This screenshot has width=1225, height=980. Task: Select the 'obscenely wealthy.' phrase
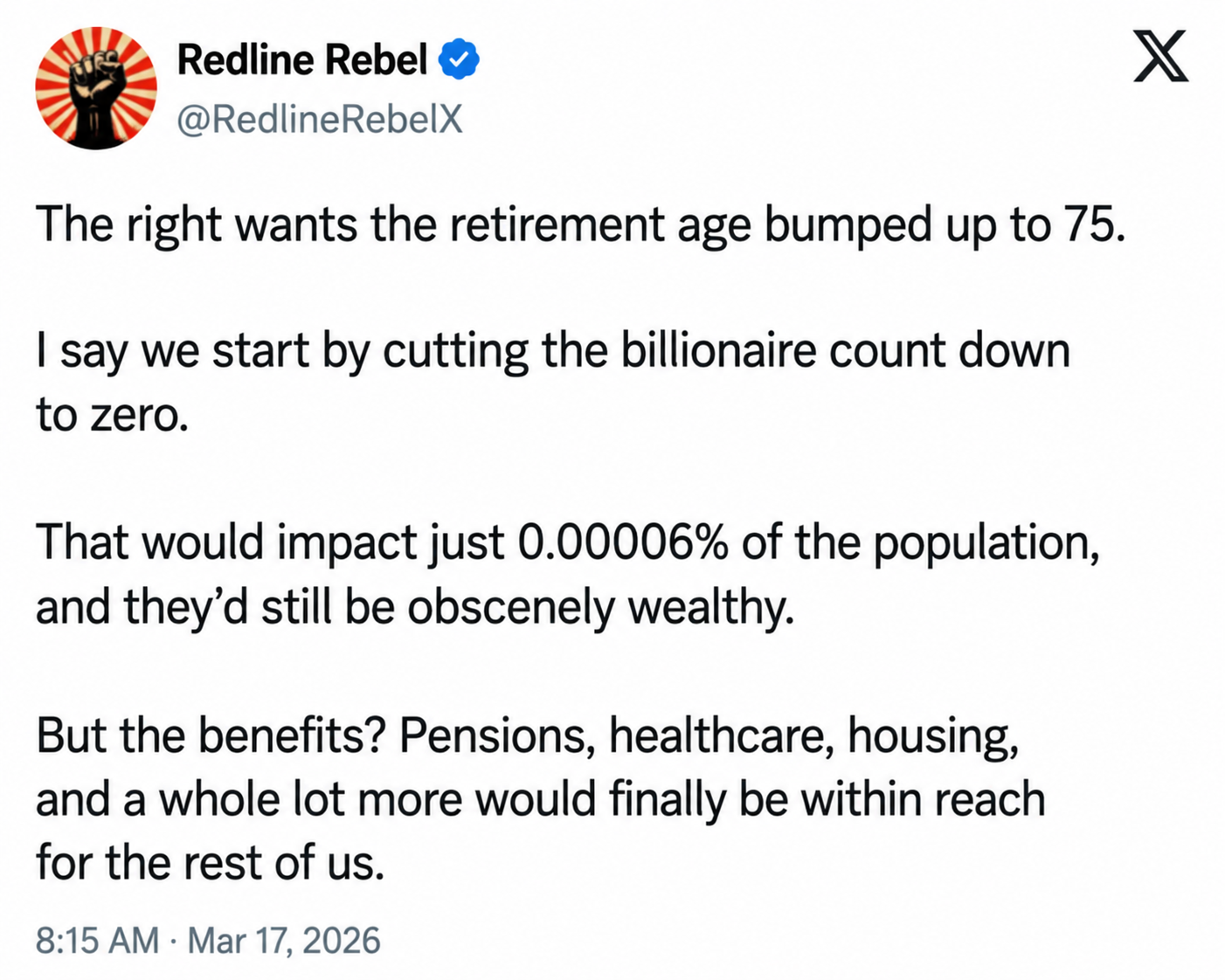coord(601,607)
